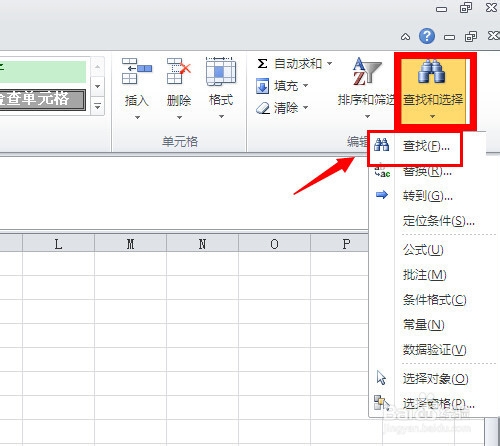
Task: Expand the 插入 dropdown arrow
Action: point(137,117)
